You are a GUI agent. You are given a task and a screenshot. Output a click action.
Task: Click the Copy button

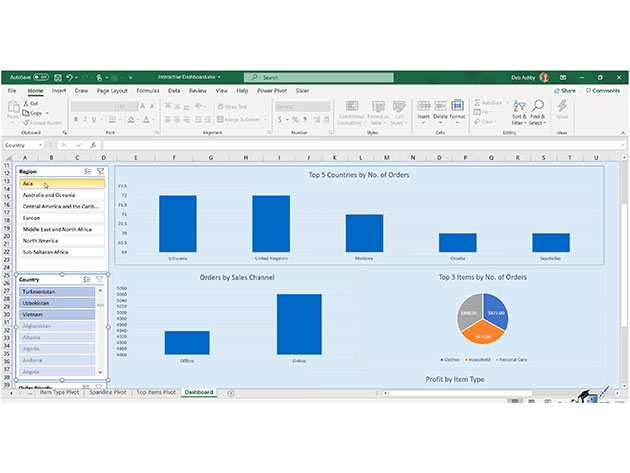(x=33, y=113)
